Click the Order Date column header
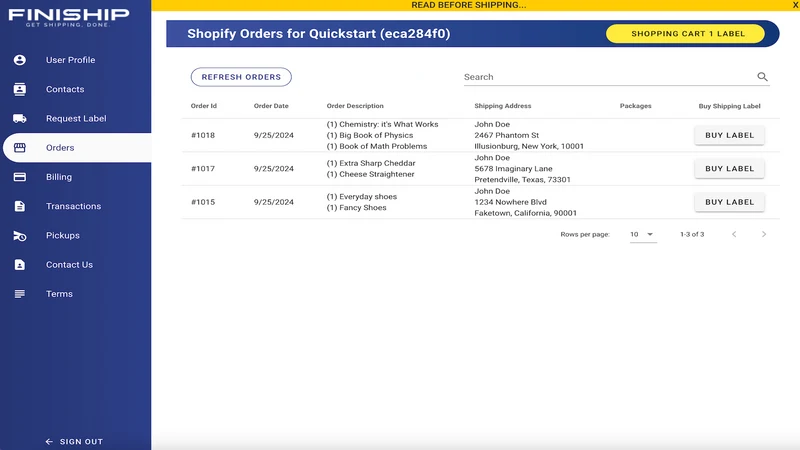Viewport: 800px width, 450px height. tap(271, 106)
